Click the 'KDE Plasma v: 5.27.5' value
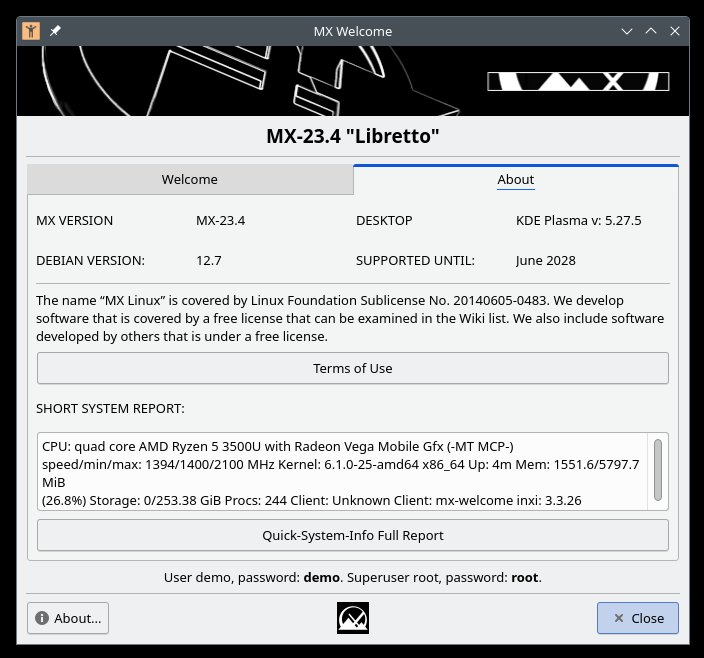 coord(578,220)
